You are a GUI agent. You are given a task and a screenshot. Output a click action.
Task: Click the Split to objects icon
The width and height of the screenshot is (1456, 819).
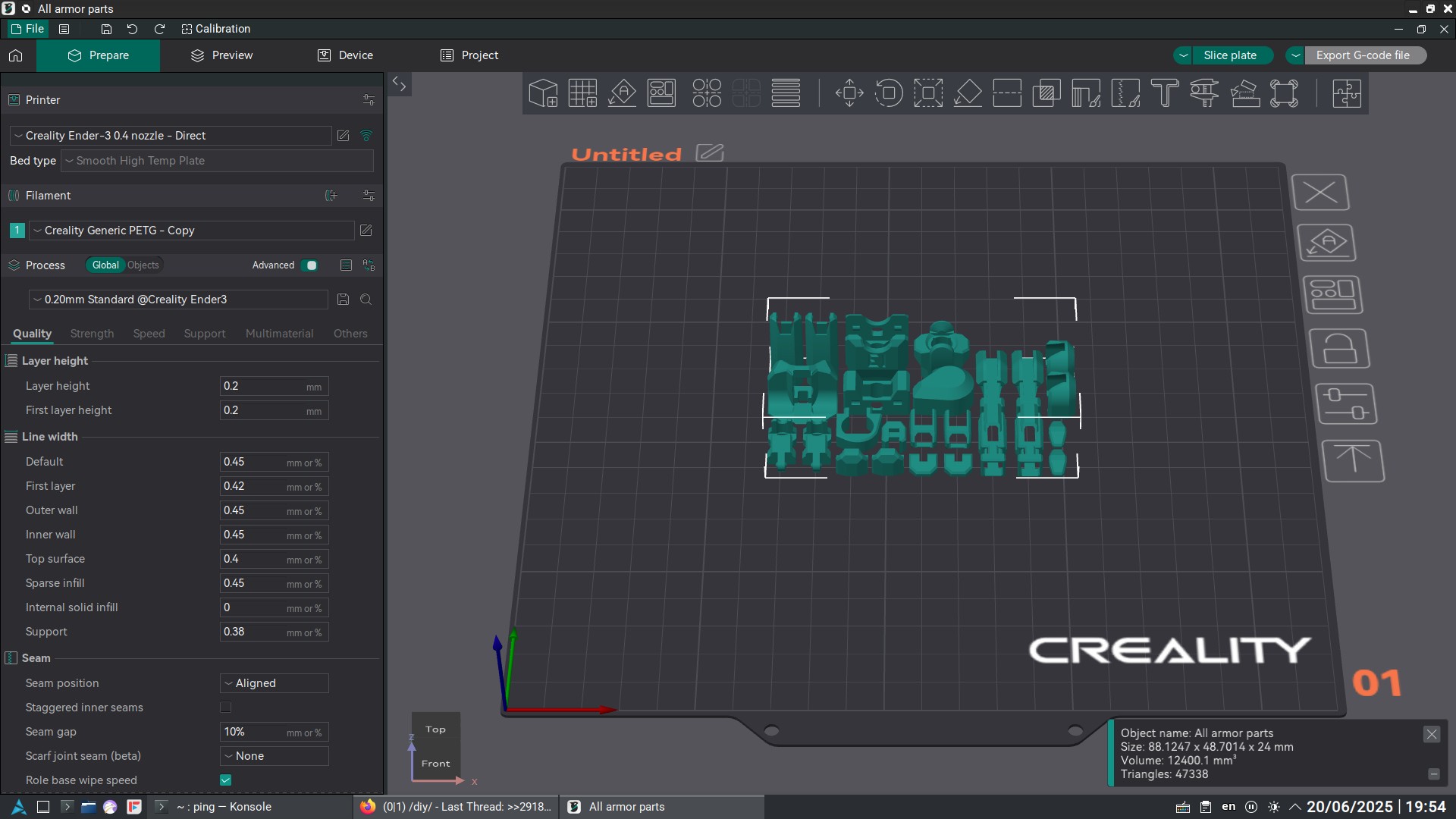707,93
